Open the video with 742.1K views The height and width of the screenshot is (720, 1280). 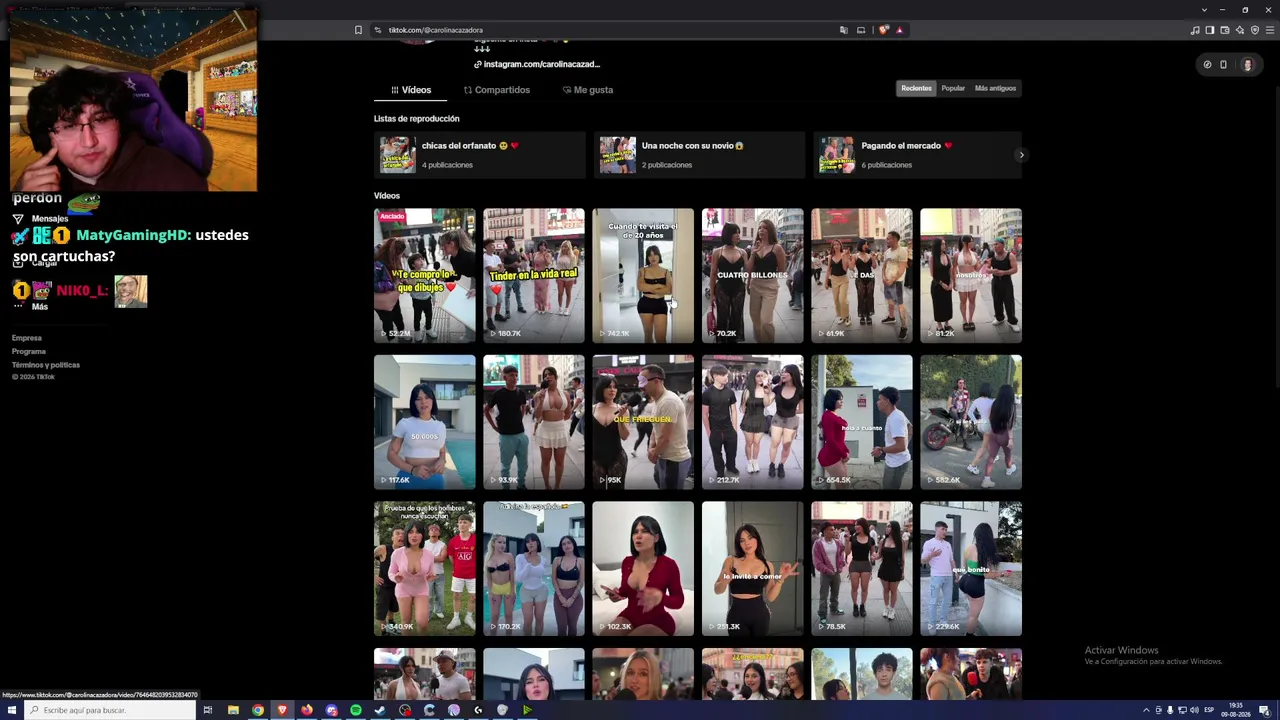(643, 275)
